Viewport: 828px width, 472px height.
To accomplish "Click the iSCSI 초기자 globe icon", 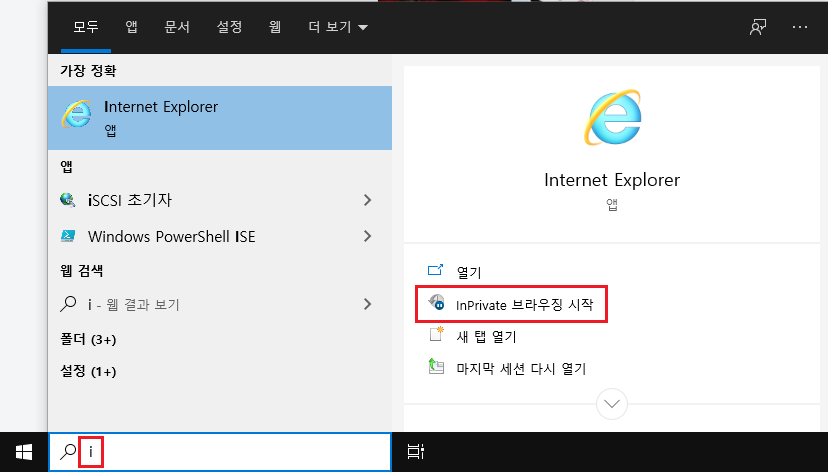I will coord(68,200).
